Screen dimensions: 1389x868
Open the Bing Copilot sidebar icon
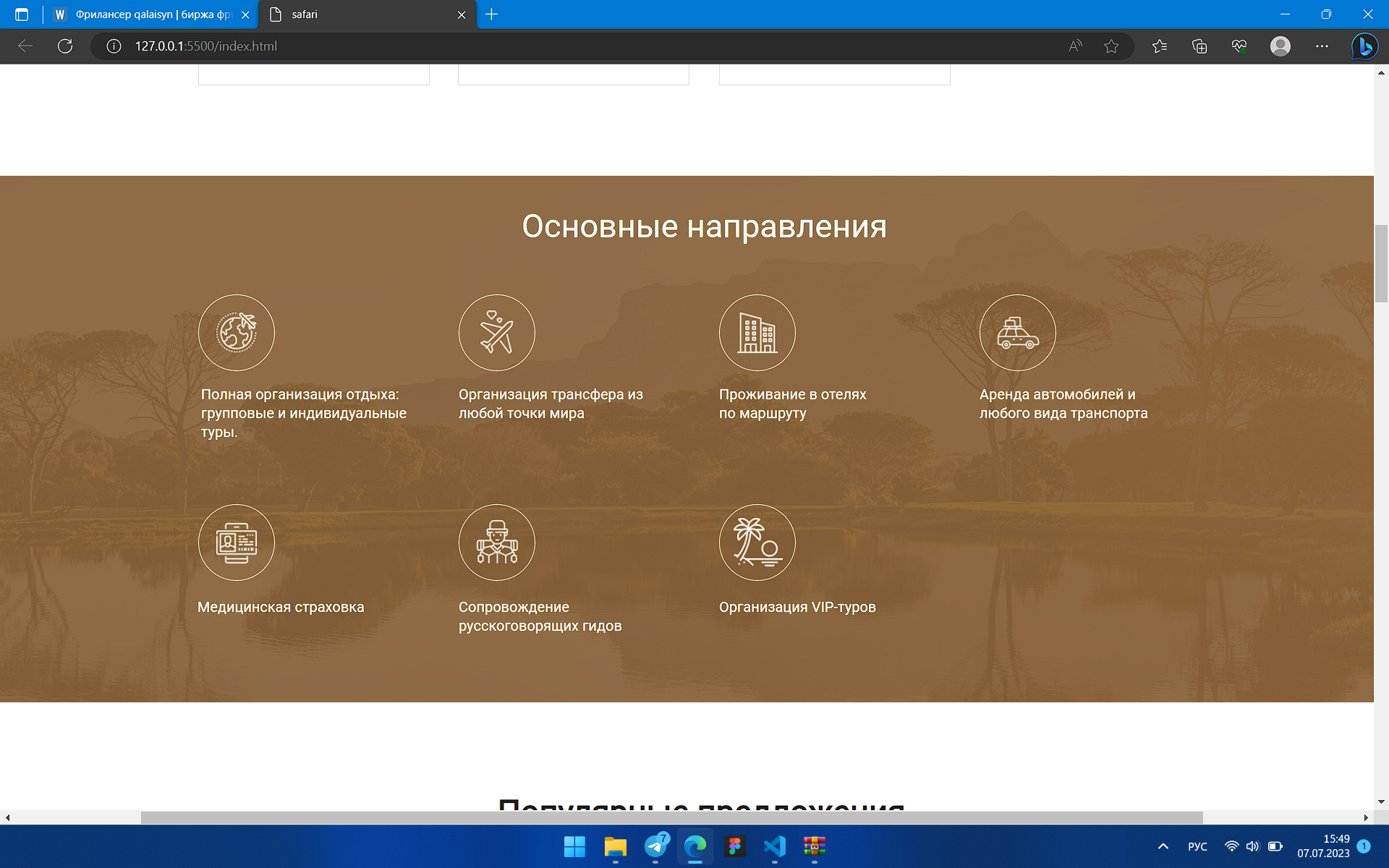point(1364,46)
